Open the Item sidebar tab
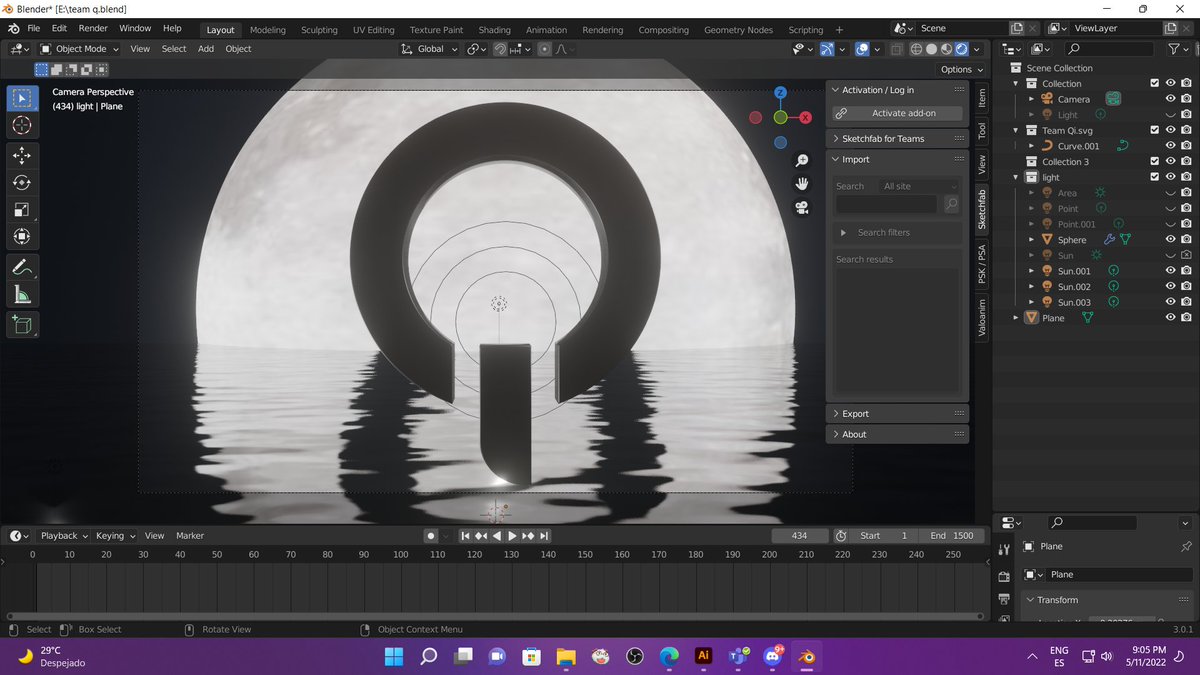The height and width of the screenshot is (675, 1200). pyautogui.click(x=982, y=98)
